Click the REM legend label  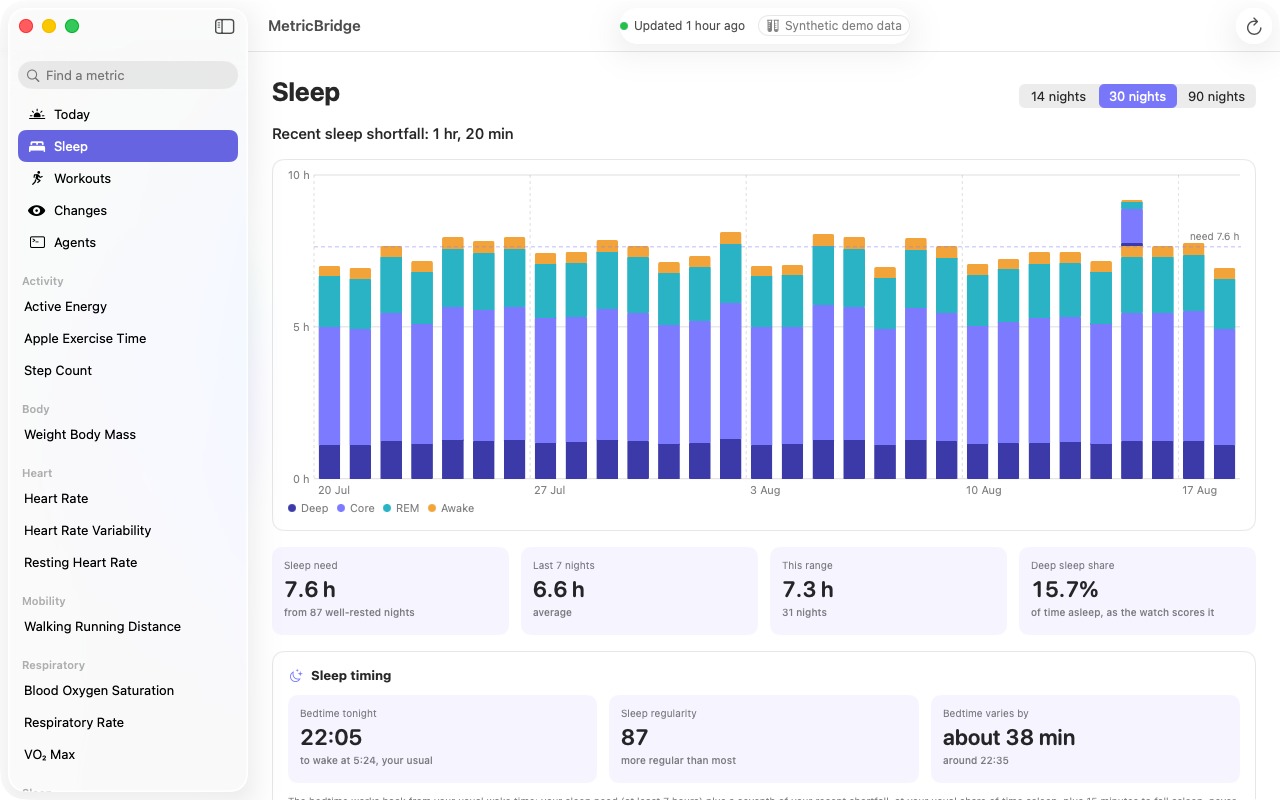[x=407, y=508]
